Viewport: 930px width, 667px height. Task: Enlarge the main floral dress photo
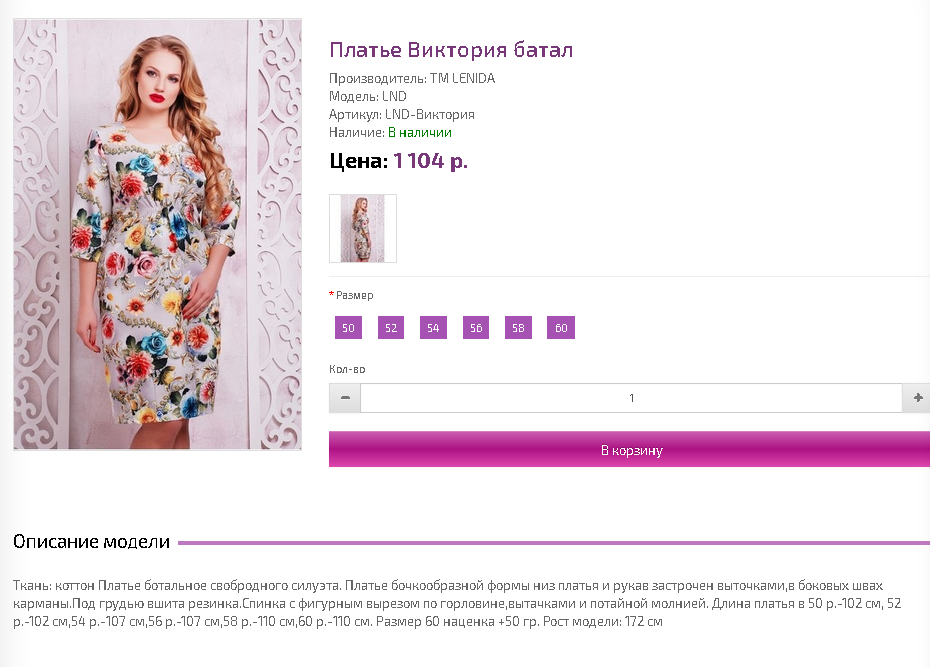pos(157,234)
